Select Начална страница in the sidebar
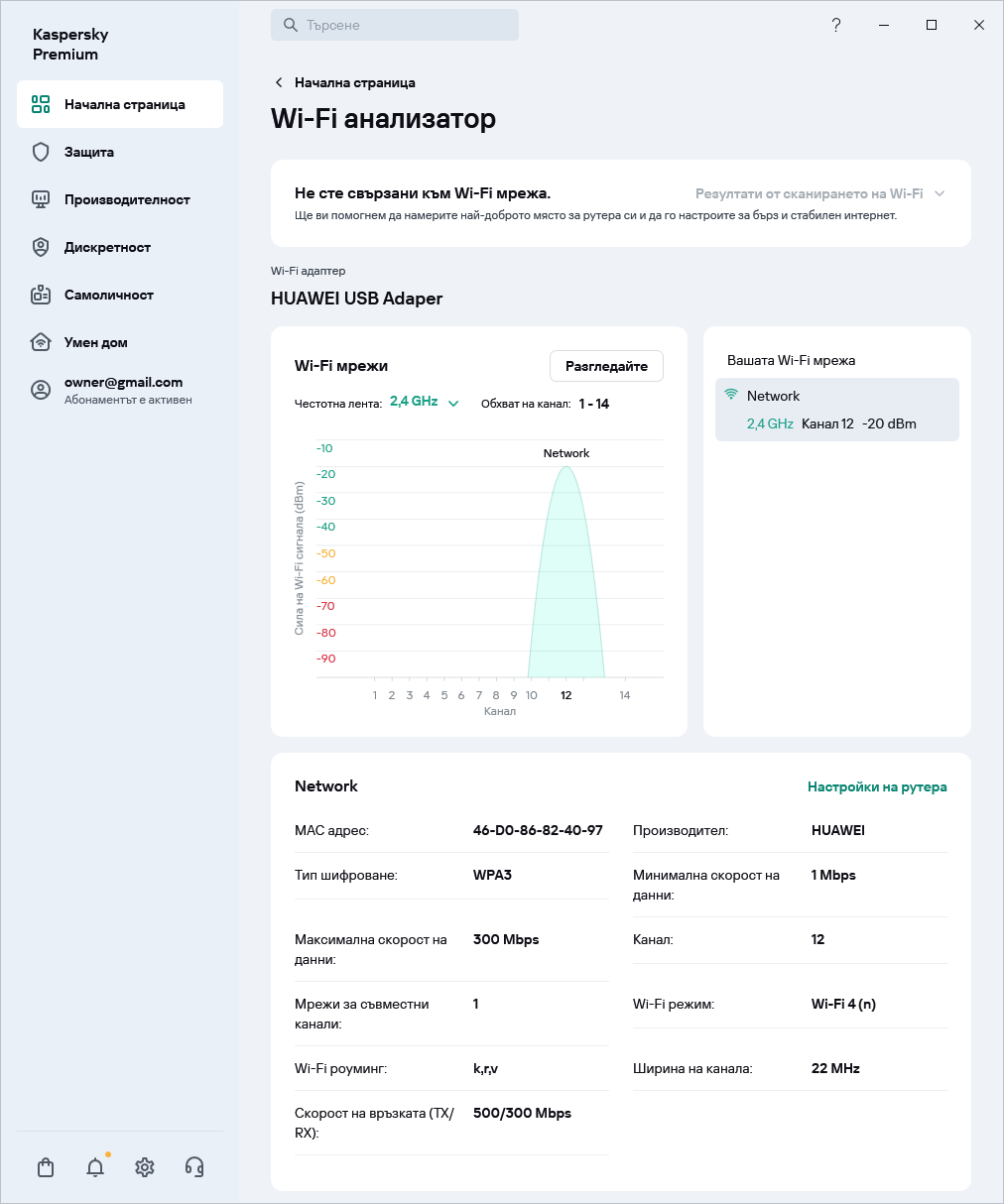The height and width of the screenshot is (1204, 1004). [120, 104]
